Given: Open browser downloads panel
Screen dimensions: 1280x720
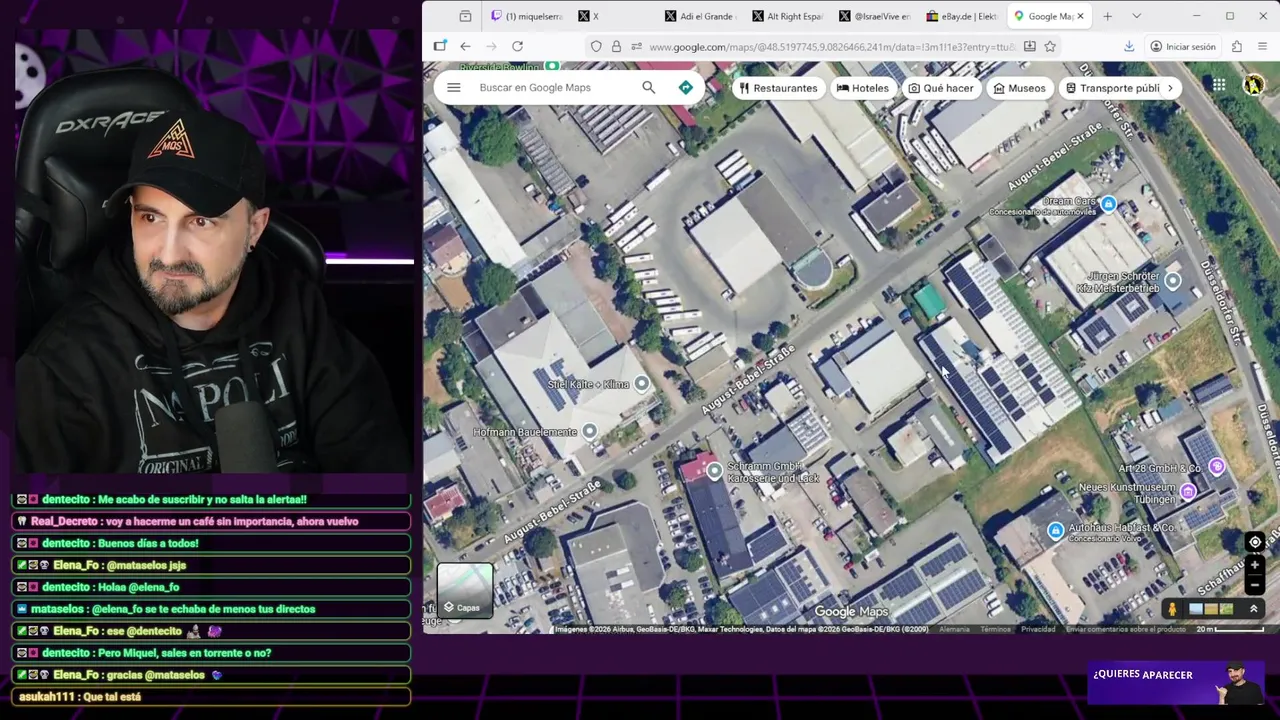Looking at the screenshot, I should [1129, 46].
